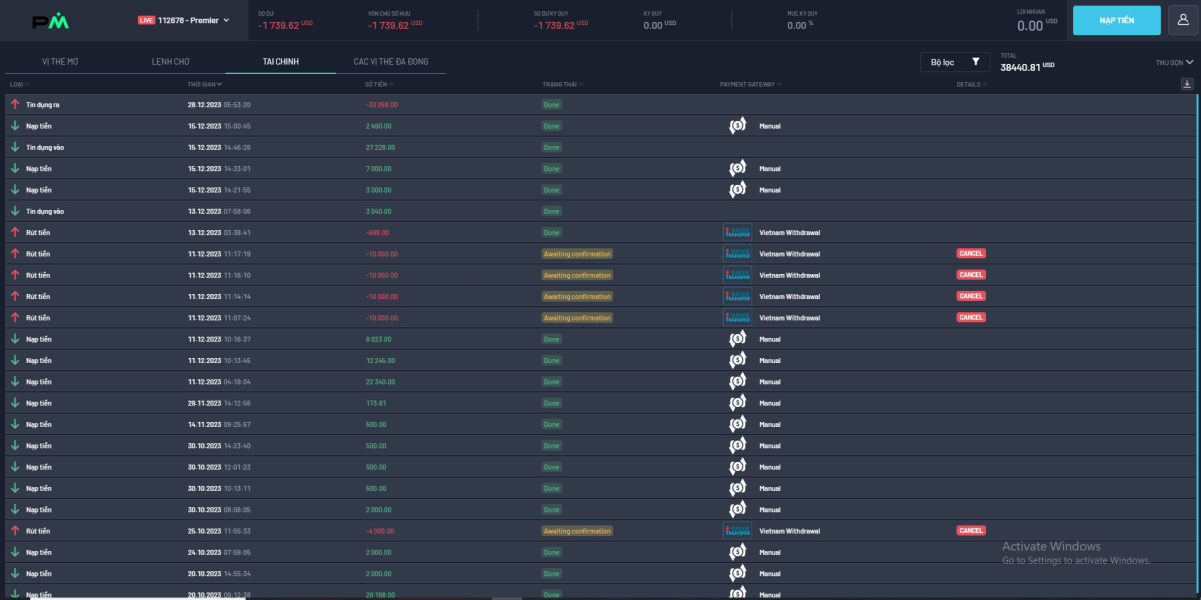This screenshot has width=1201, height=600.
Task: Click the 12 245.00 amount cell
Action: coord(381,360)
